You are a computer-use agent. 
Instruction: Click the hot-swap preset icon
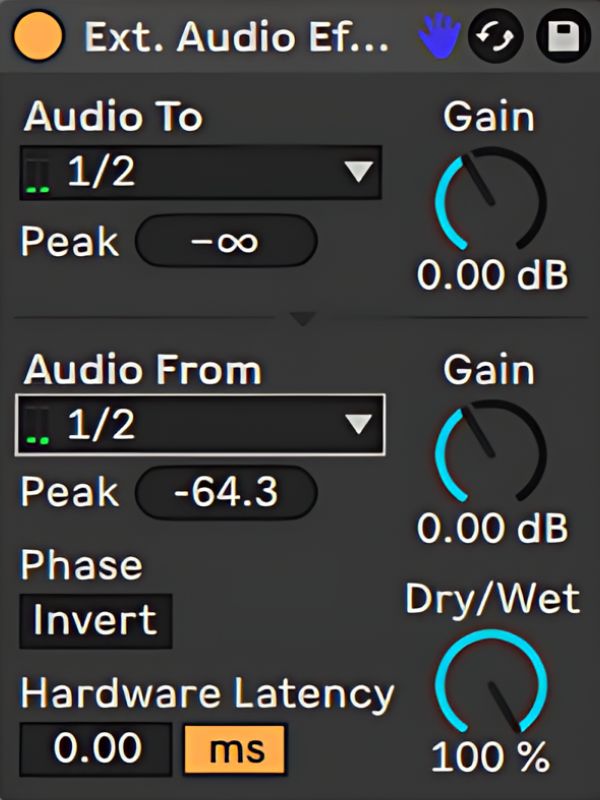coord(494,38)
